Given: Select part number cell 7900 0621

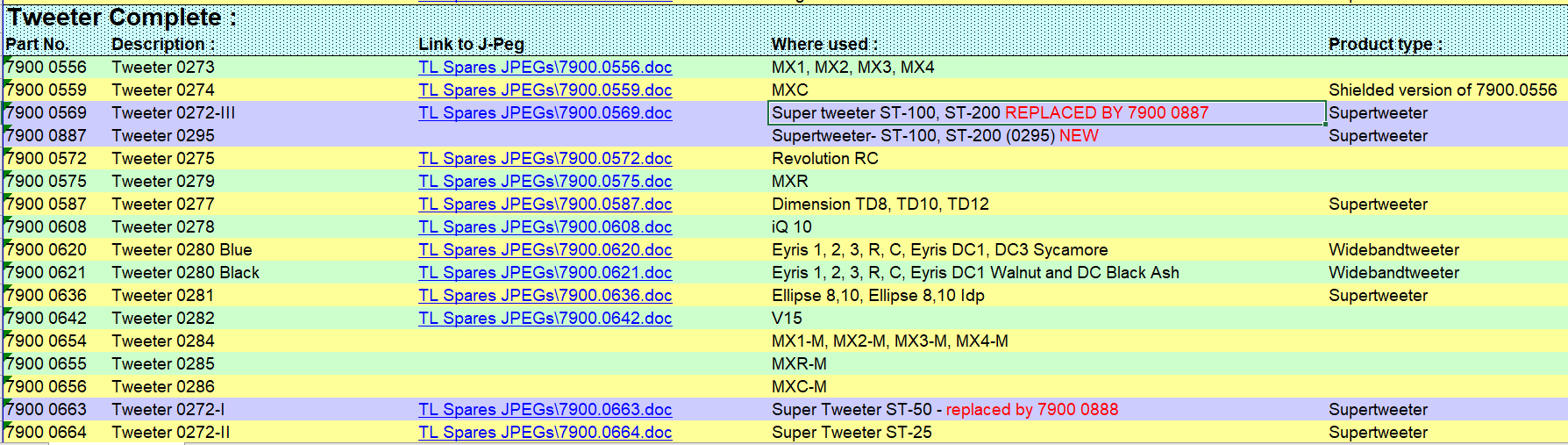Looking at the screenshot, I should coord(46,273).
